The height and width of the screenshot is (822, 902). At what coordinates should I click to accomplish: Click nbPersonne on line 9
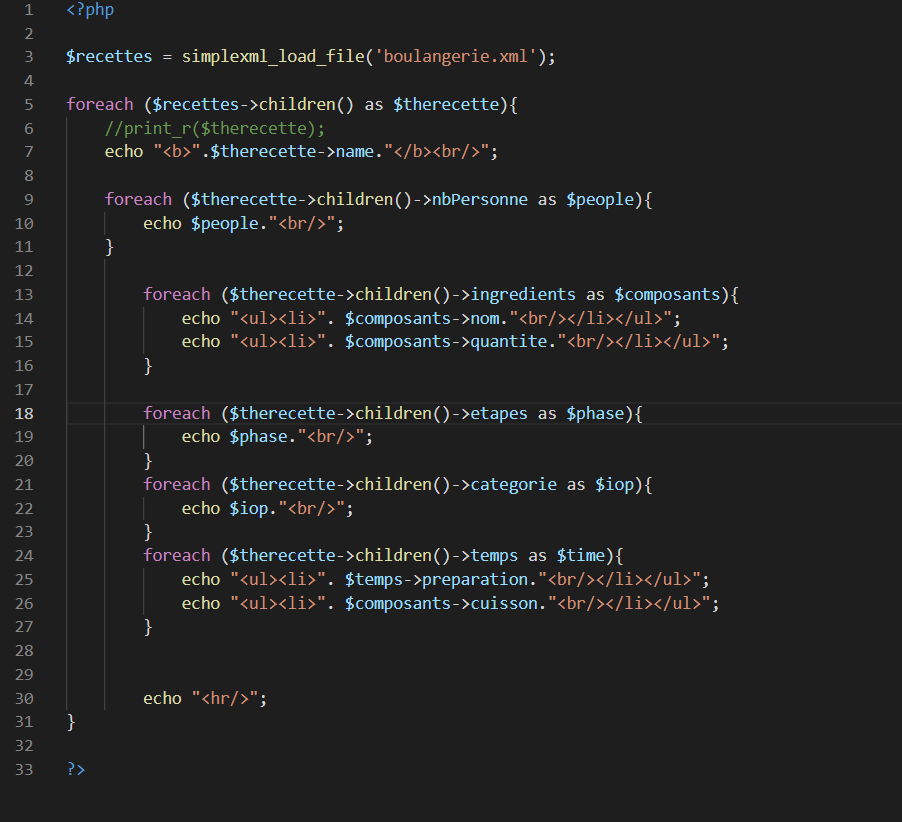(480, 200)
